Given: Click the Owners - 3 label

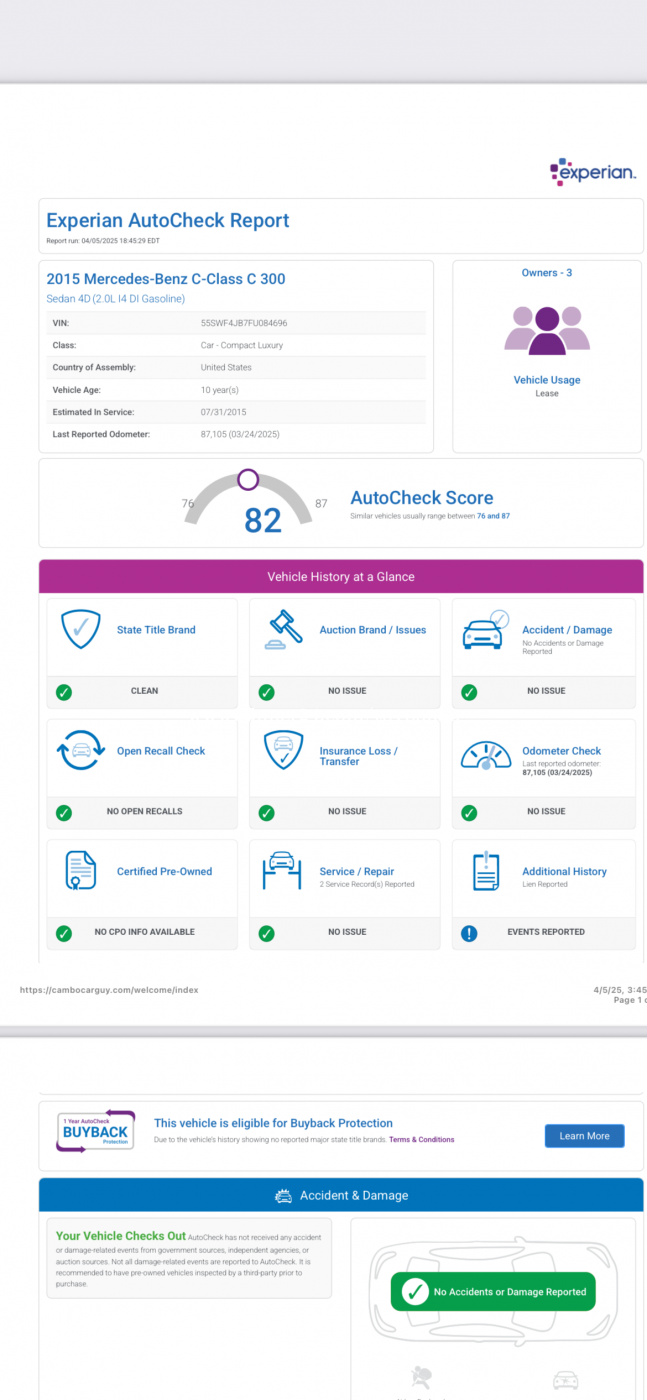Looking at the screenshot, I should pos(547,272).
